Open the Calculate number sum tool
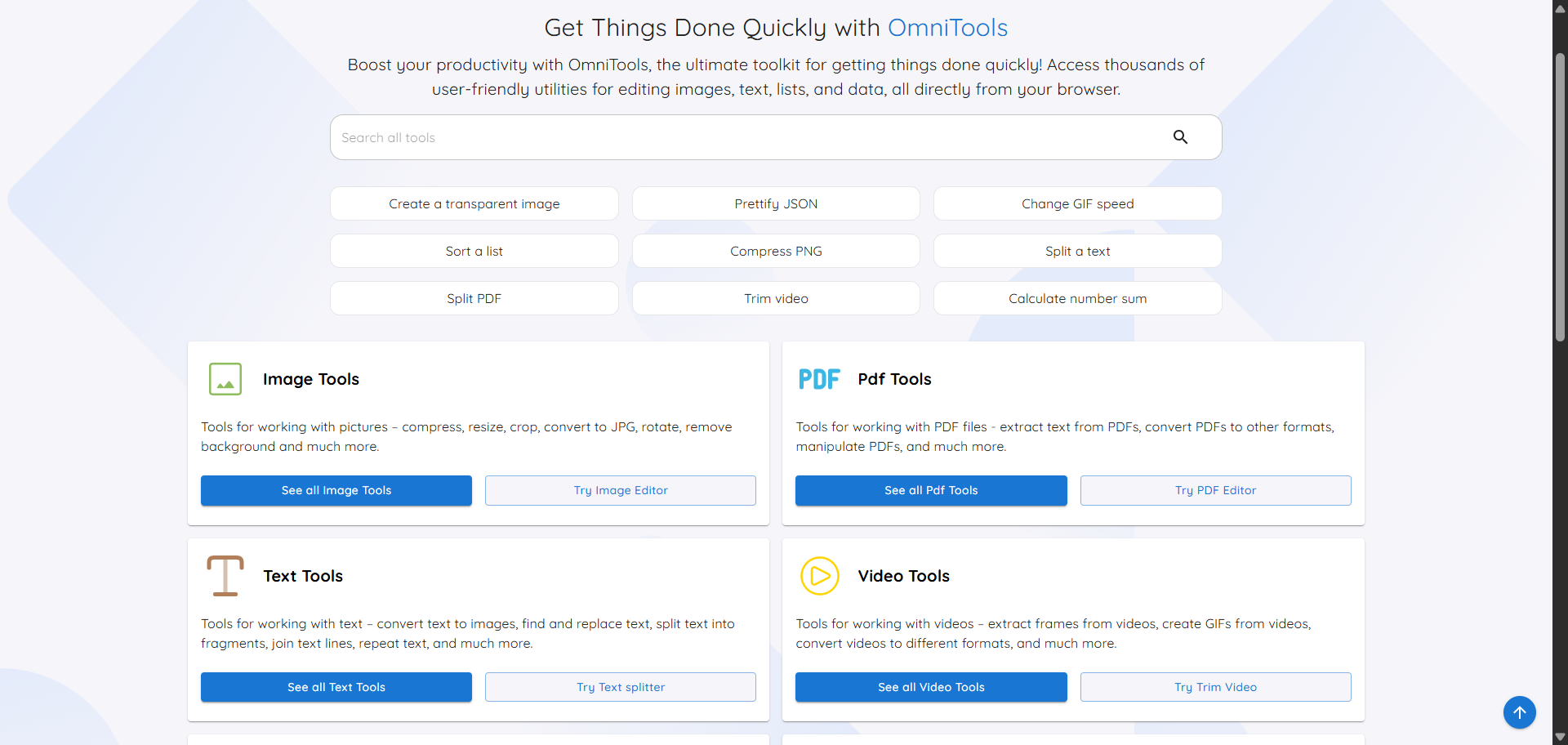1568x745 pixels. point(1077,299)
